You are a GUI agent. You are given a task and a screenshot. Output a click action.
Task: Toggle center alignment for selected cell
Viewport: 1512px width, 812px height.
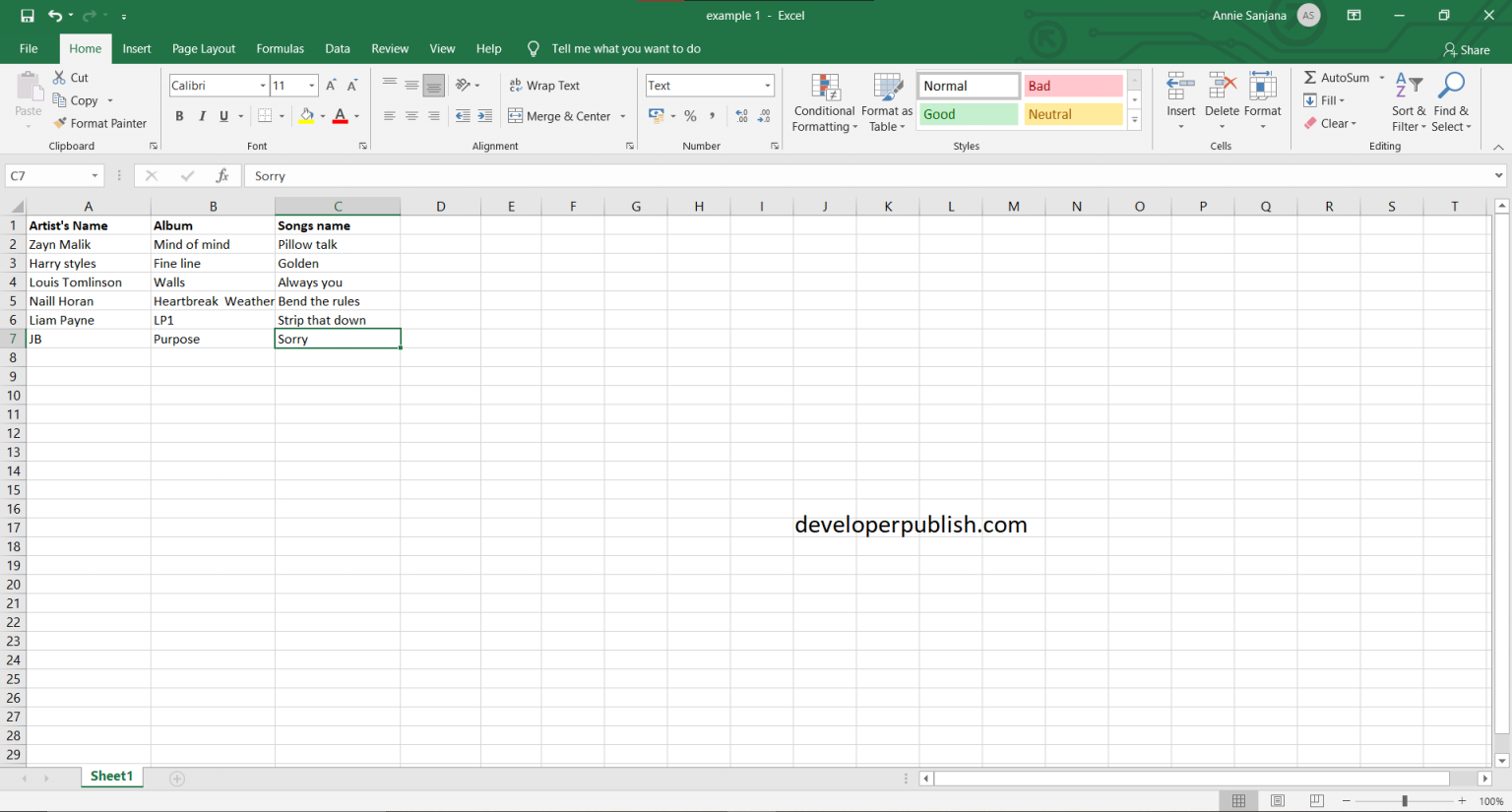coord(410,115)
